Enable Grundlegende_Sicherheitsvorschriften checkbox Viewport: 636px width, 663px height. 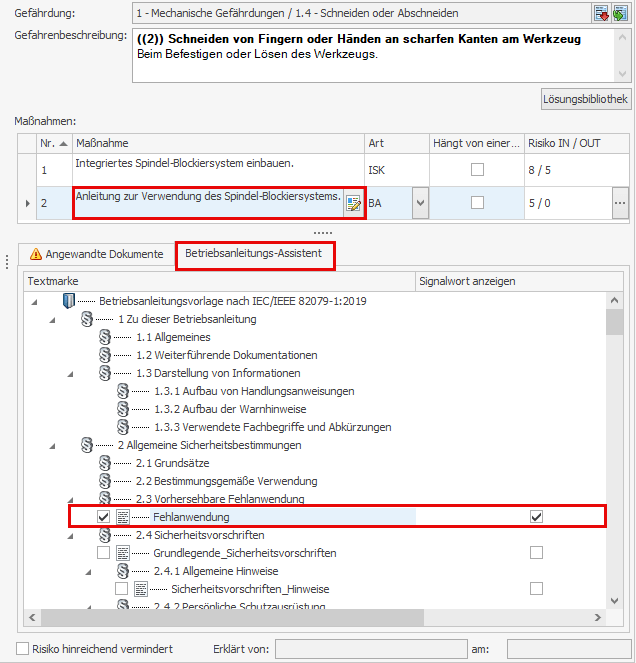pyautogui.click(x=104, y=553)
